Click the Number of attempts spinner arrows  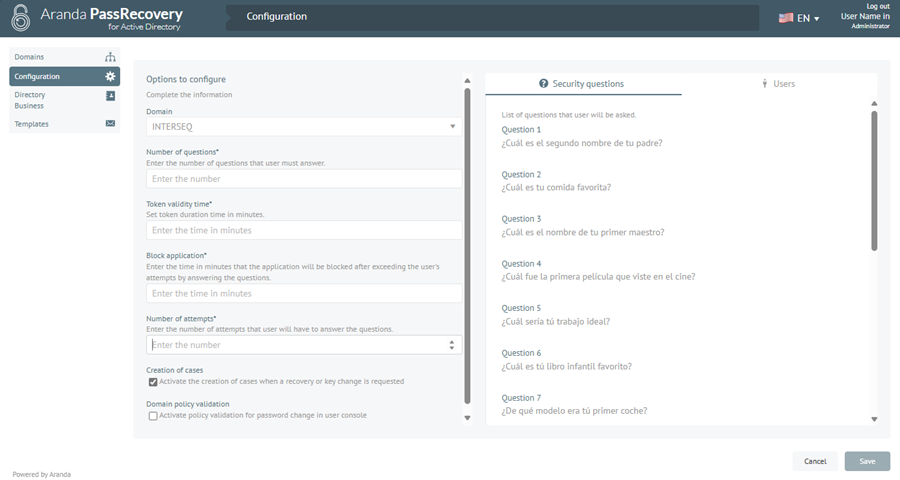point(452,344)
